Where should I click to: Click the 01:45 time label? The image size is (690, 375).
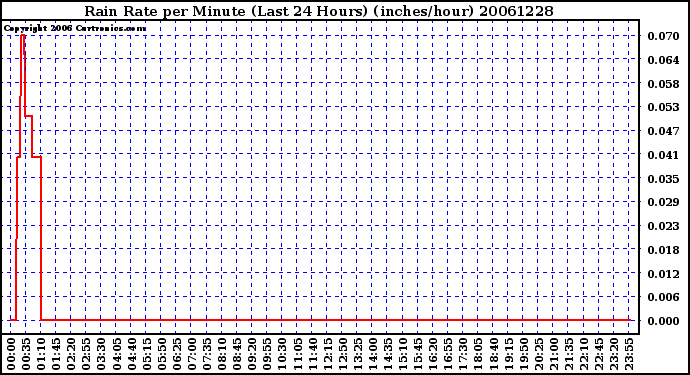56,354
